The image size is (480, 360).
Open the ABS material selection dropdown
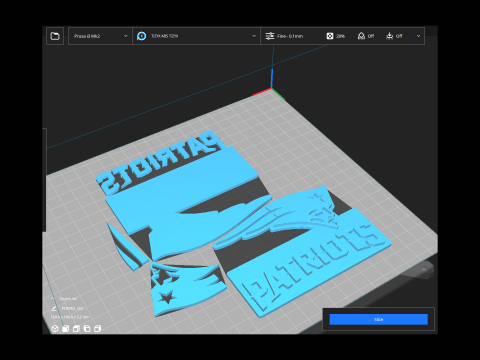click(196, 36)
